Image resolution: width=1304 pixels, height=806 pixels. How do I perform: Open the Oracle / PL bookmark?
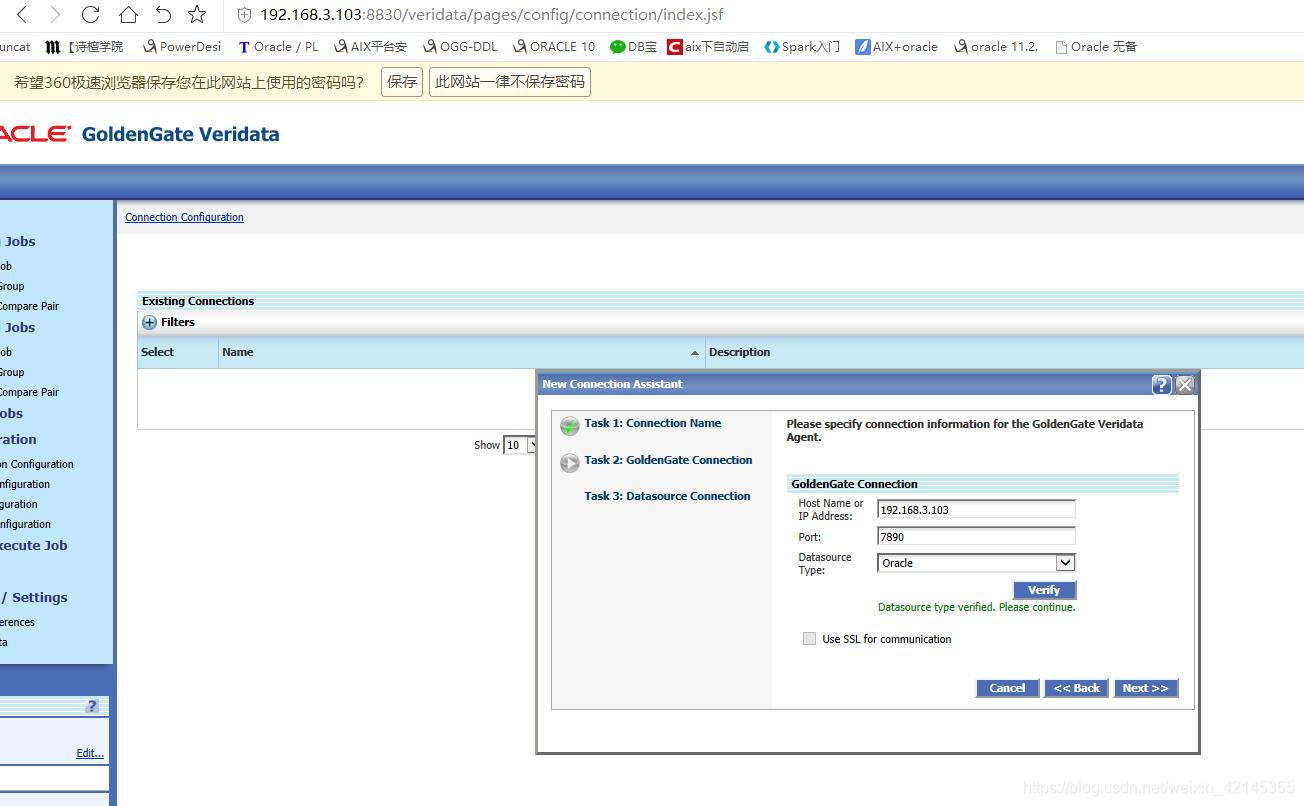[x=278, y=47]
